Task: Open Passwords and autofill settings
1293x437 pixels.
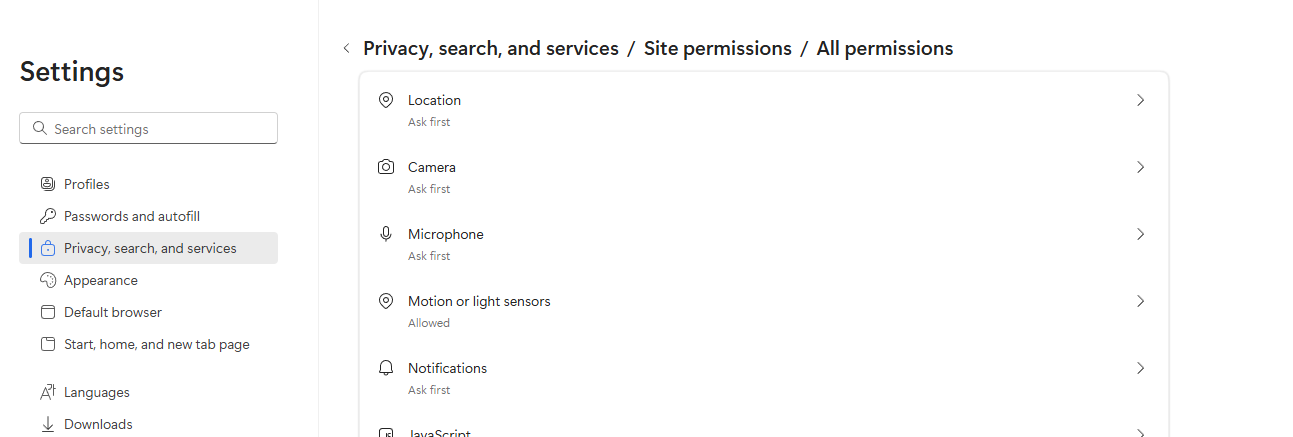Action: tap(132, 216)
